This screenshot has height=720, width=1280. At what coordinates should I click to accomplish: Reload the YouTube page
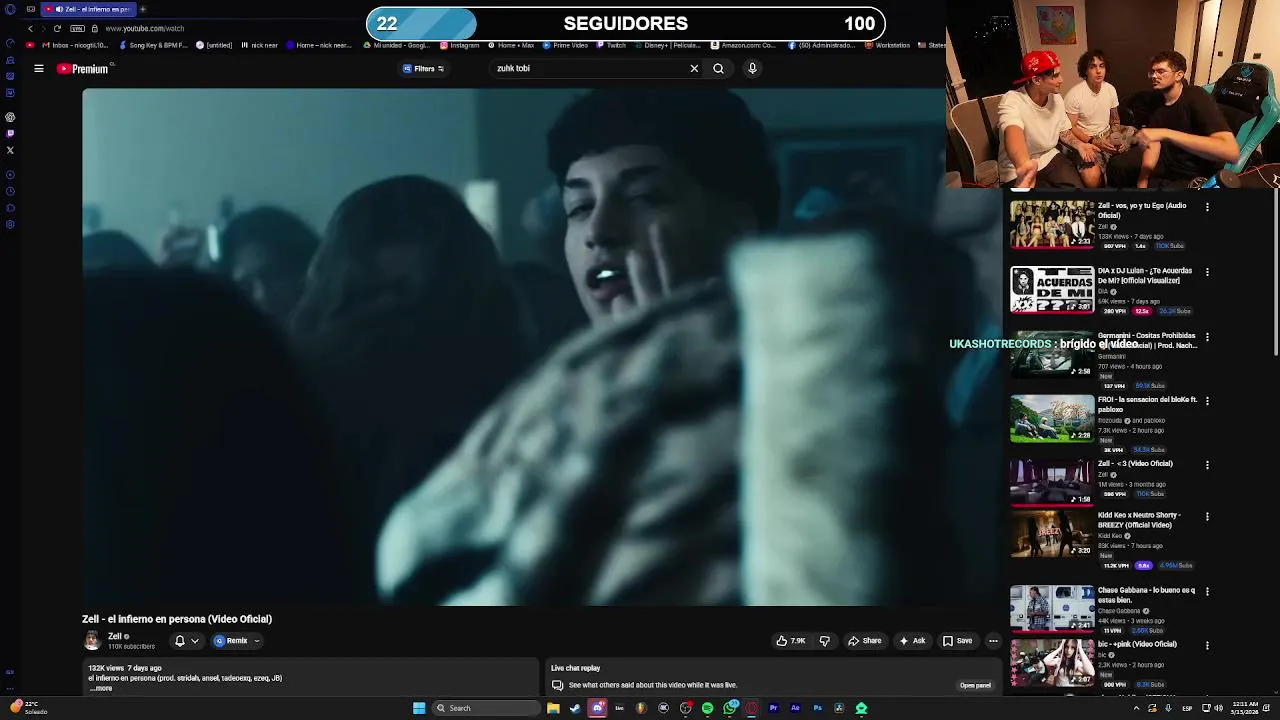tap(57, 29)
